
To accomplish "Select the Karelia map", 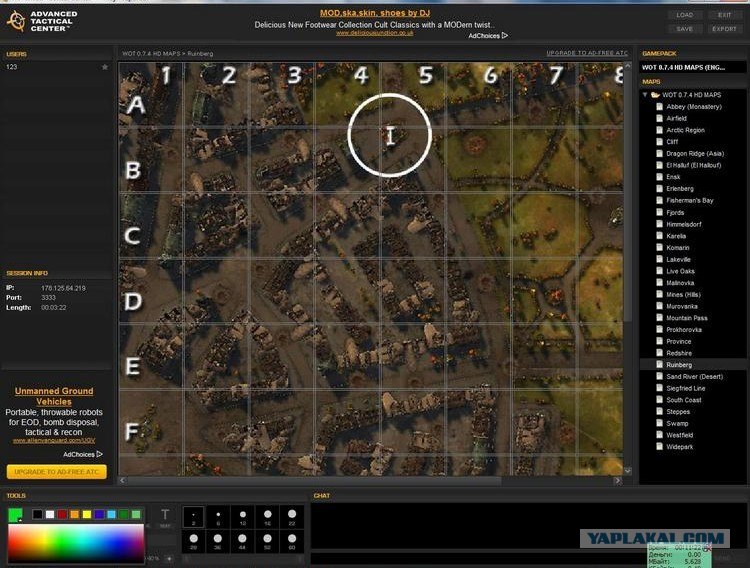I will (x=676, y=236).
